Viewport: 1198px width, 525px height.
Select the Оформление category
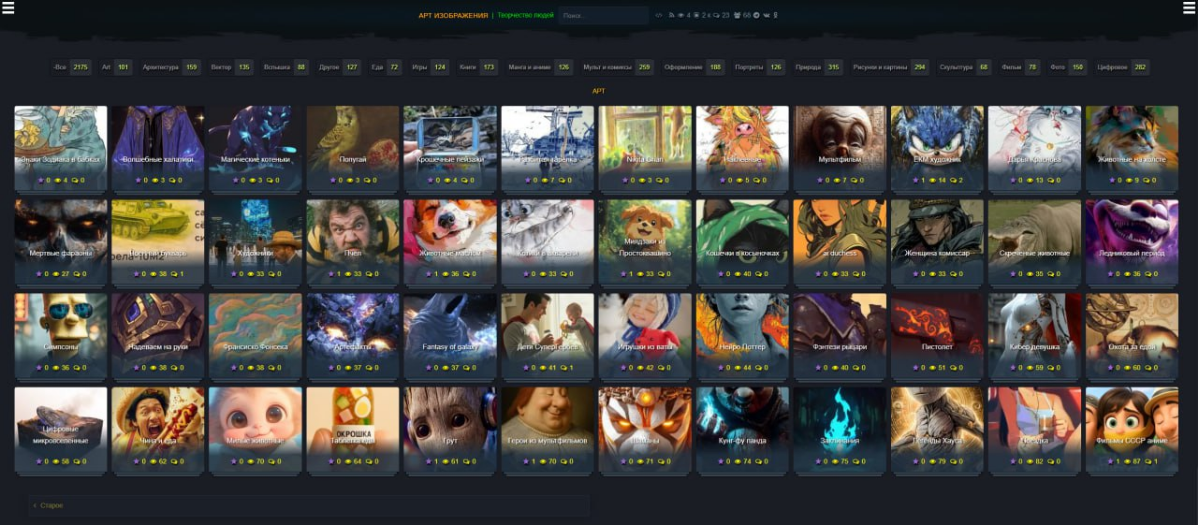pyautogui.click(x=693, y=67)
